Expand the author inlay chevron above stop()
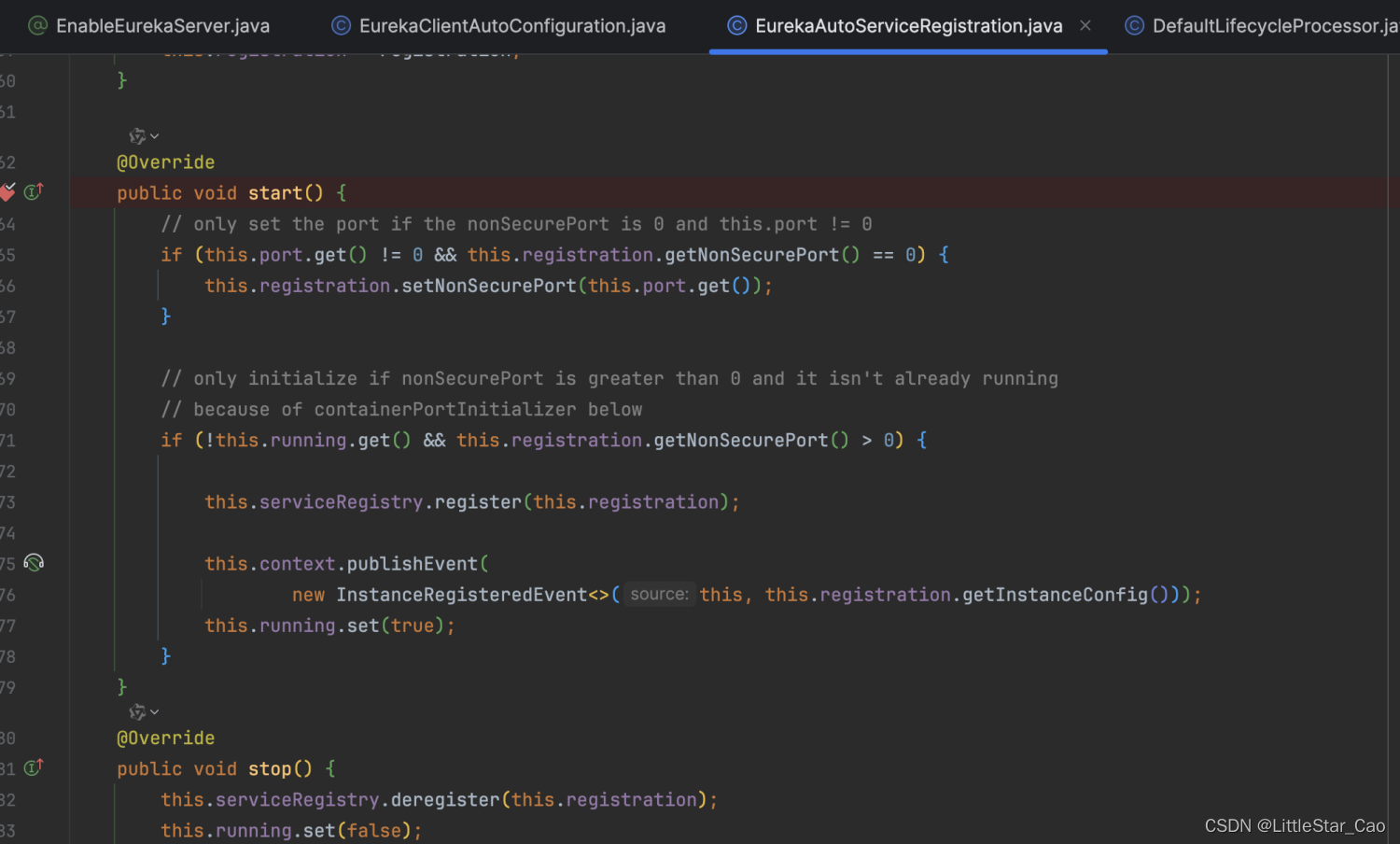The height and width of the screenshot is (844, 1400). [x=155, y=712]
